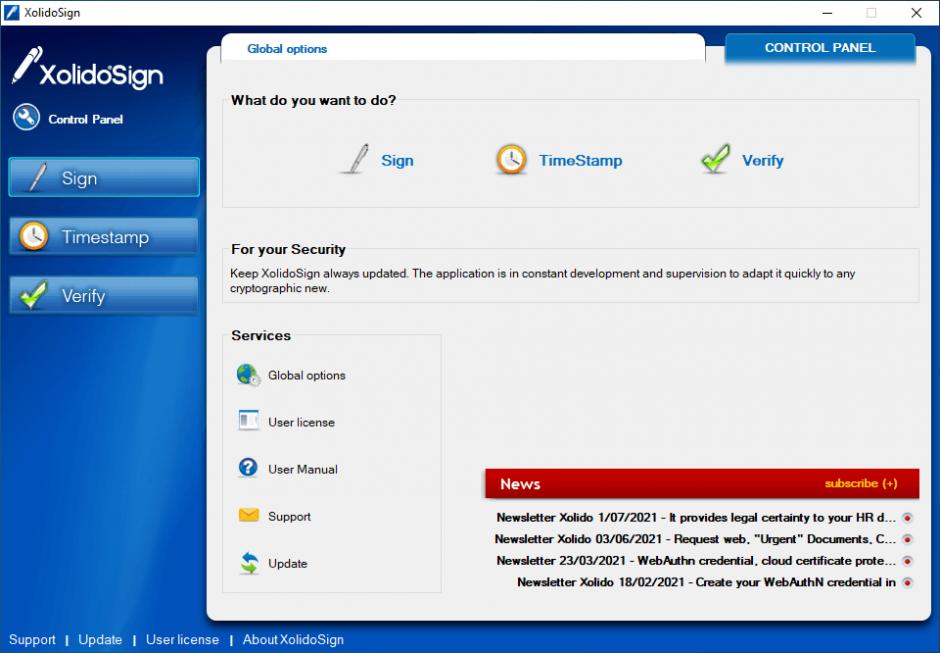Click red dot next to 23/03/2021 newsletter
The width and height of the screenshot is (940, 653).
[x=908, y=561]
